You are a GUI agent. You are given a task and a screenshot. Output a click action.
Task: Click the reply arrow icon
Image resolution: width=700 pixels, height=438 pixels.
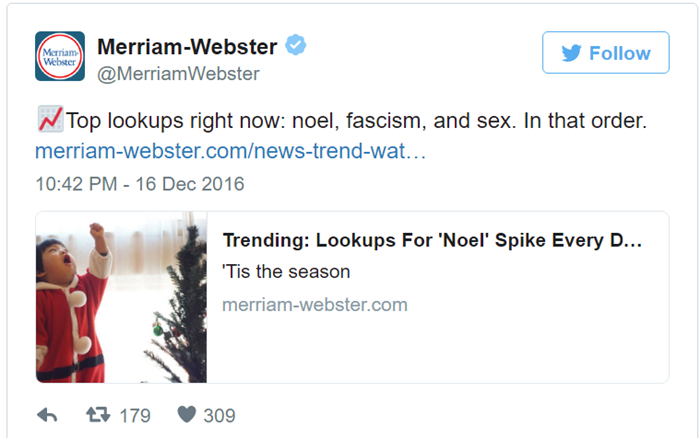[47, 415]
